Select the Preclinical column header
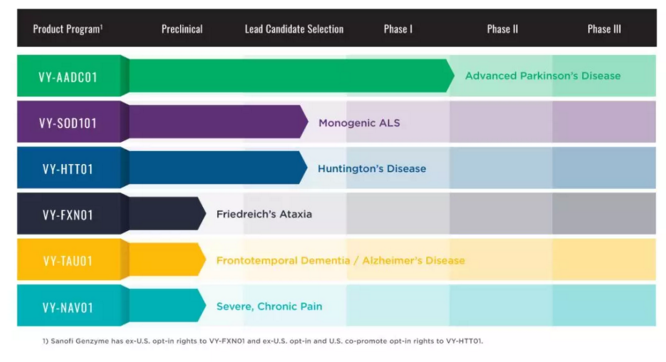This screenshot has height=362, width=666. [182, 29]
